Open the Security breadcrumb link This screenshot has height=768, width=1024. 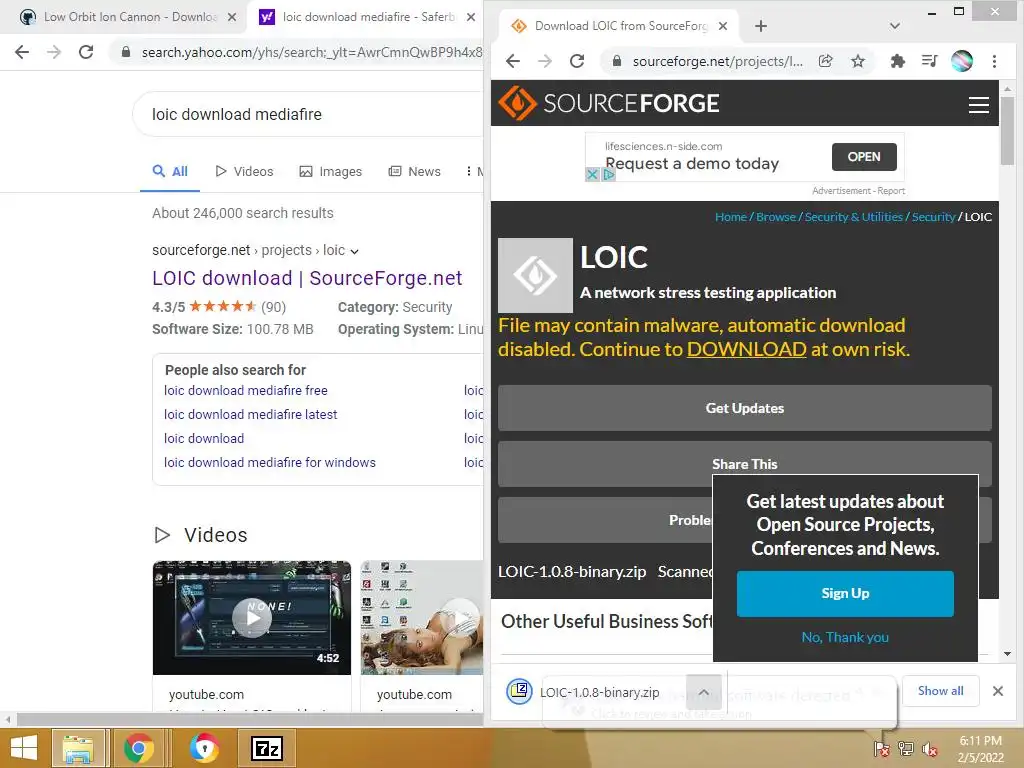933,217
